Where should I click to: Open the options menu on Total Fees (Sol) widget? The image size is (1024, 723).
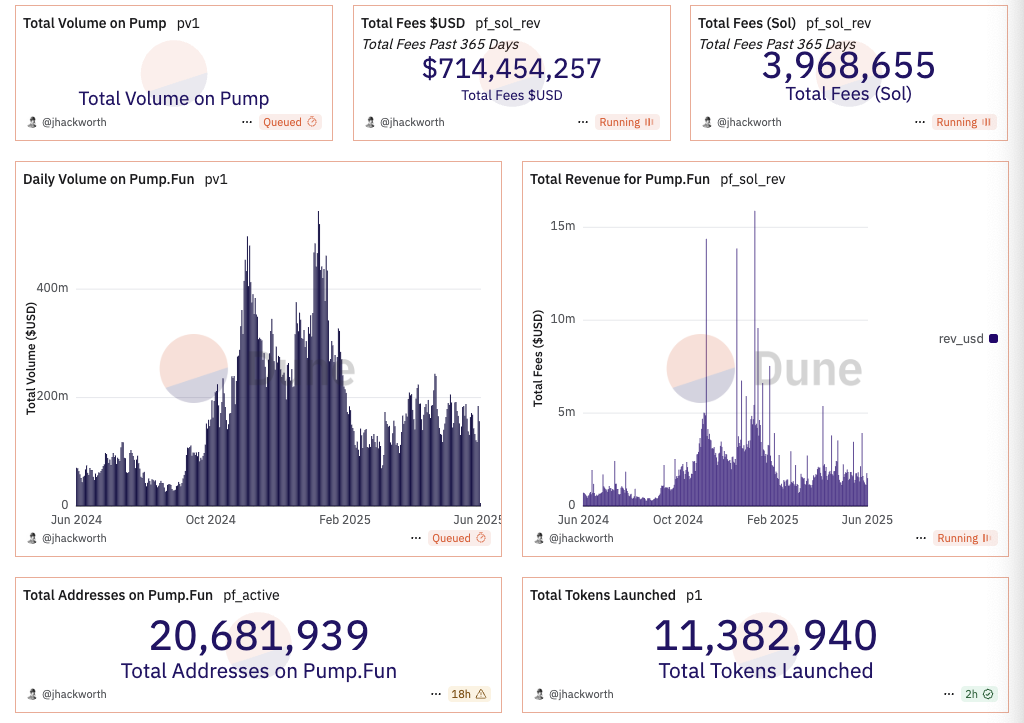(x=918, y=121)
